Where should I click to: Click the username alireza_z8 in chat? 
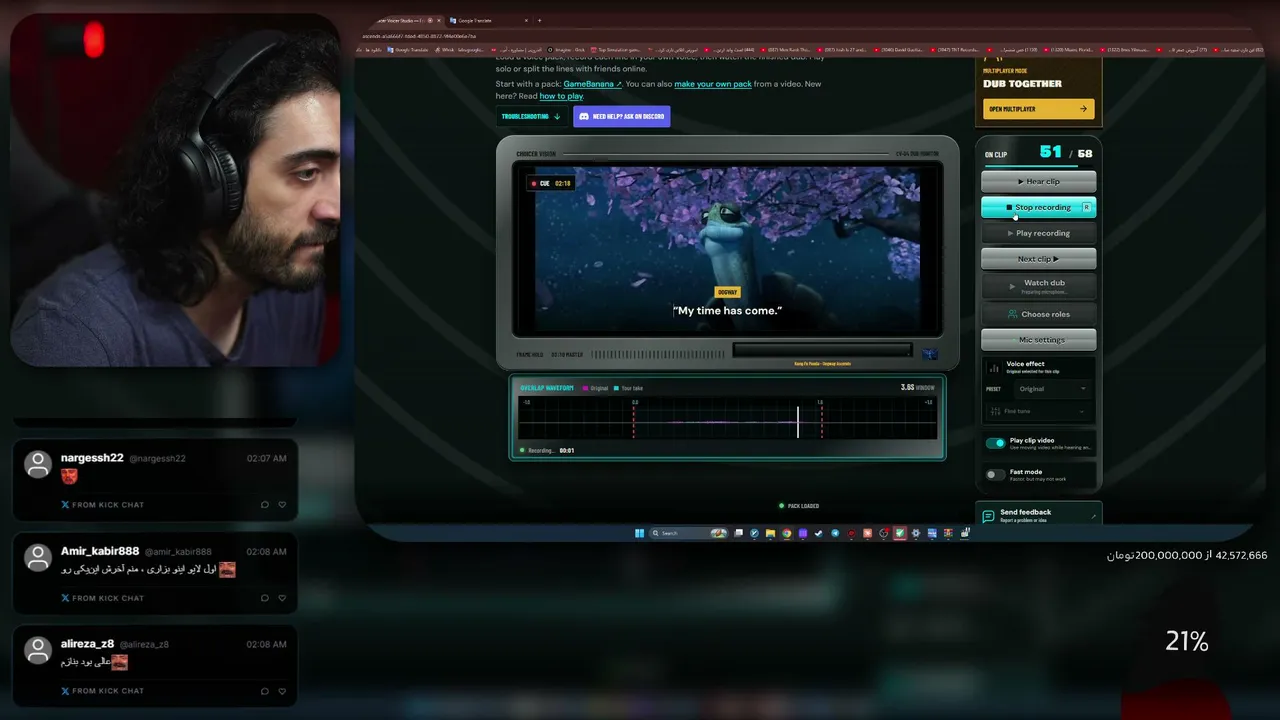(88, 644)
